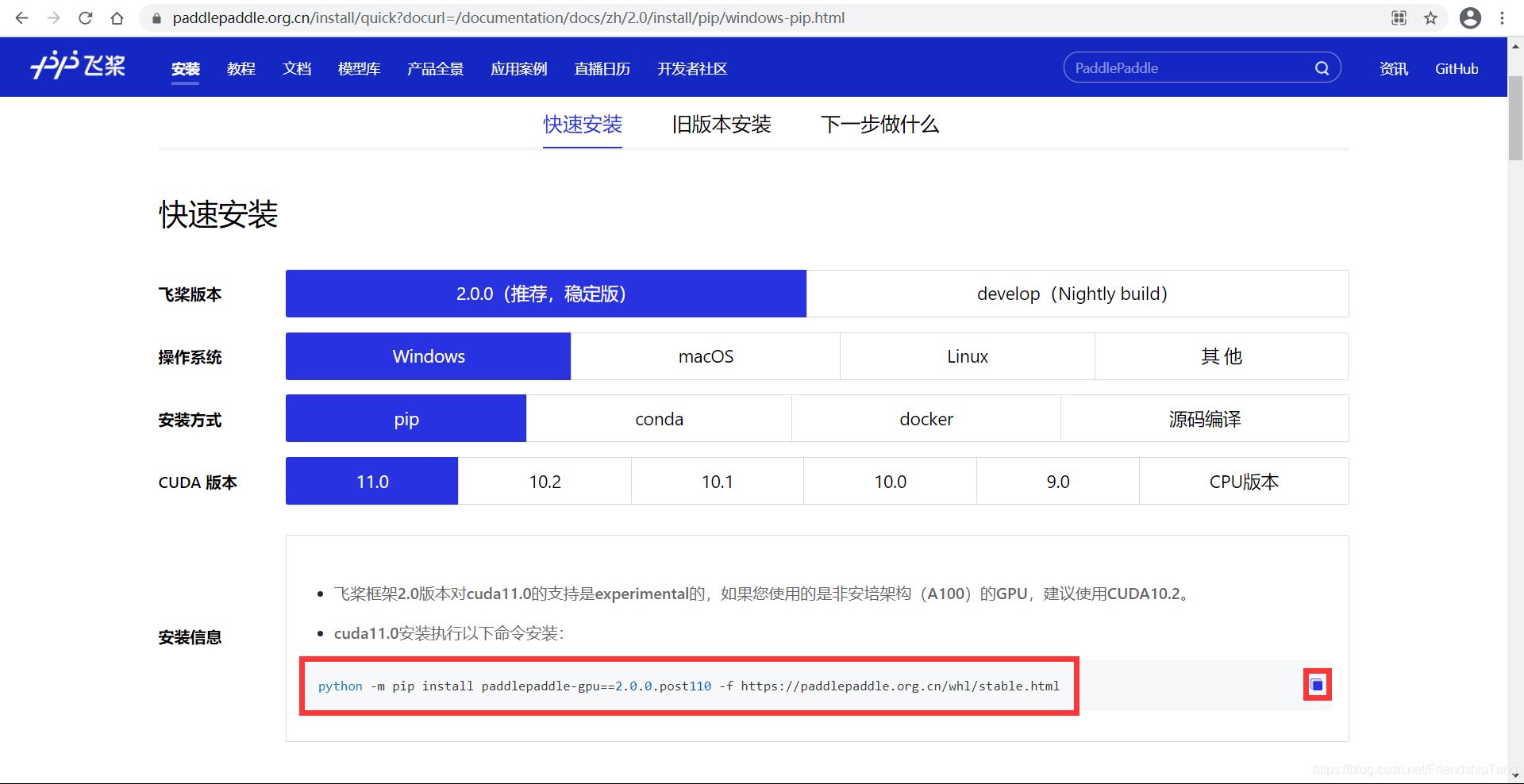Select develop (Nightly build) version
Viewport: 1524px width, 784px height.
(1072, 294)
